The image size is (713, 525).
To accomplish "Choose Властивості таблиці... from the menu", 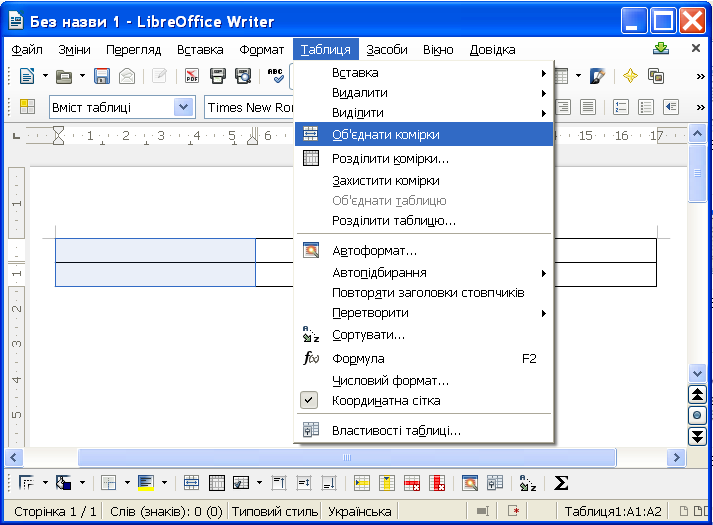I will [x=396, y=431].
